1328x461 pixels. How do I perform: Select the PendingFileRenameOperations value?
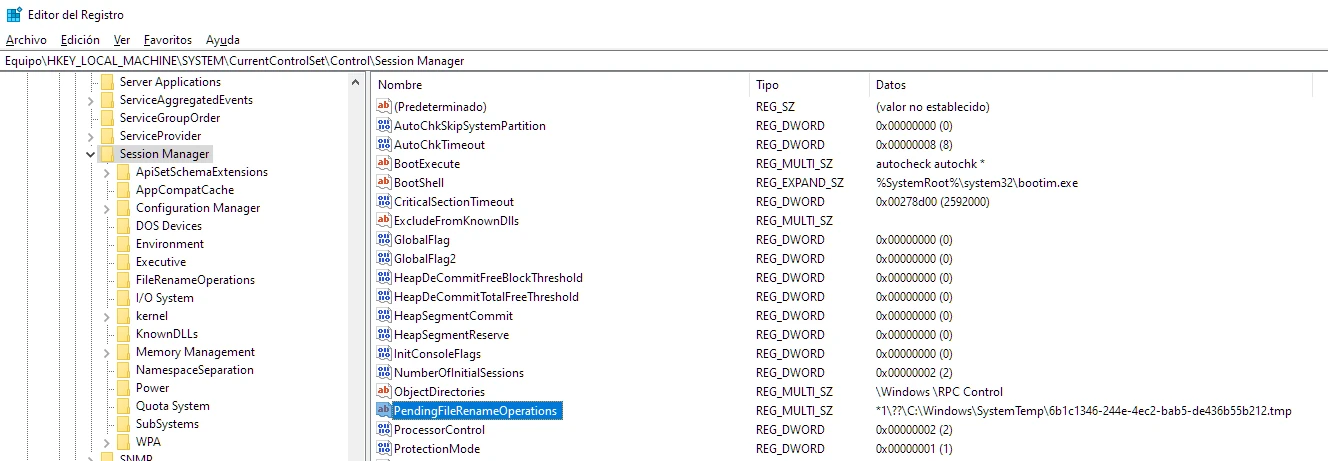(475, 411)
